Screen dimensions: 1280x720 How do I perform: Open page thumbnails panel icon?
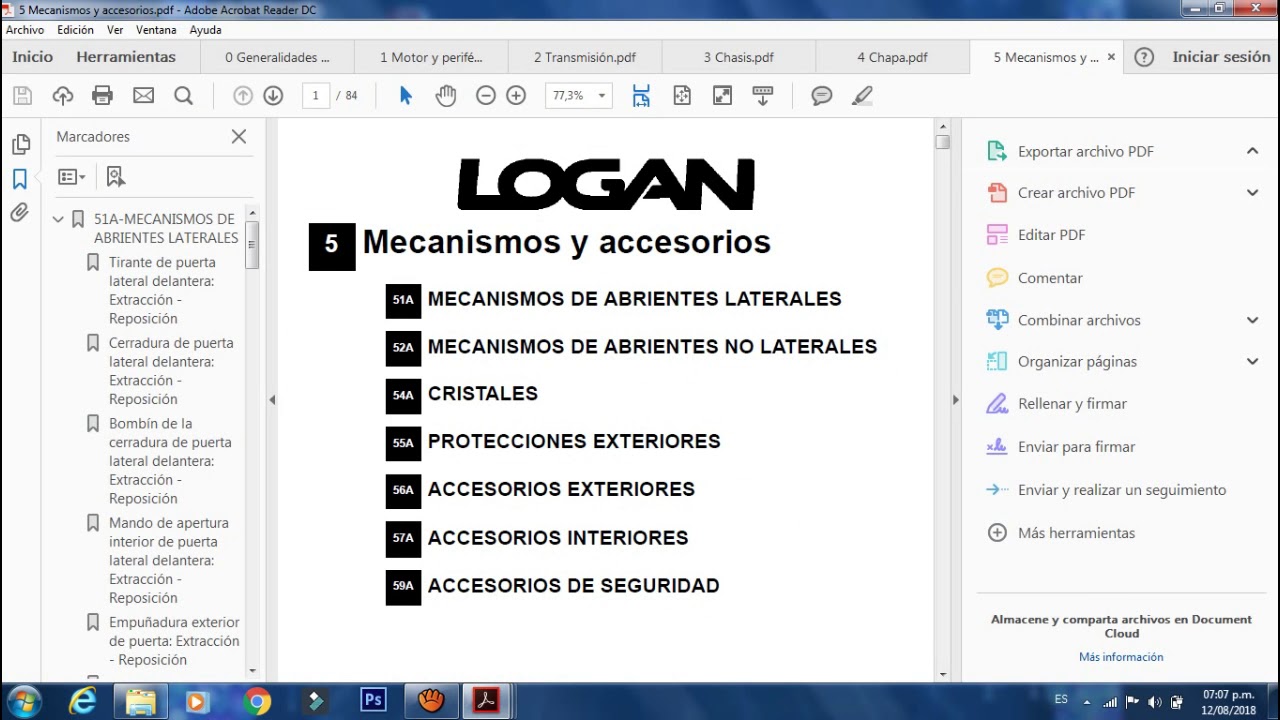(20, 145)
